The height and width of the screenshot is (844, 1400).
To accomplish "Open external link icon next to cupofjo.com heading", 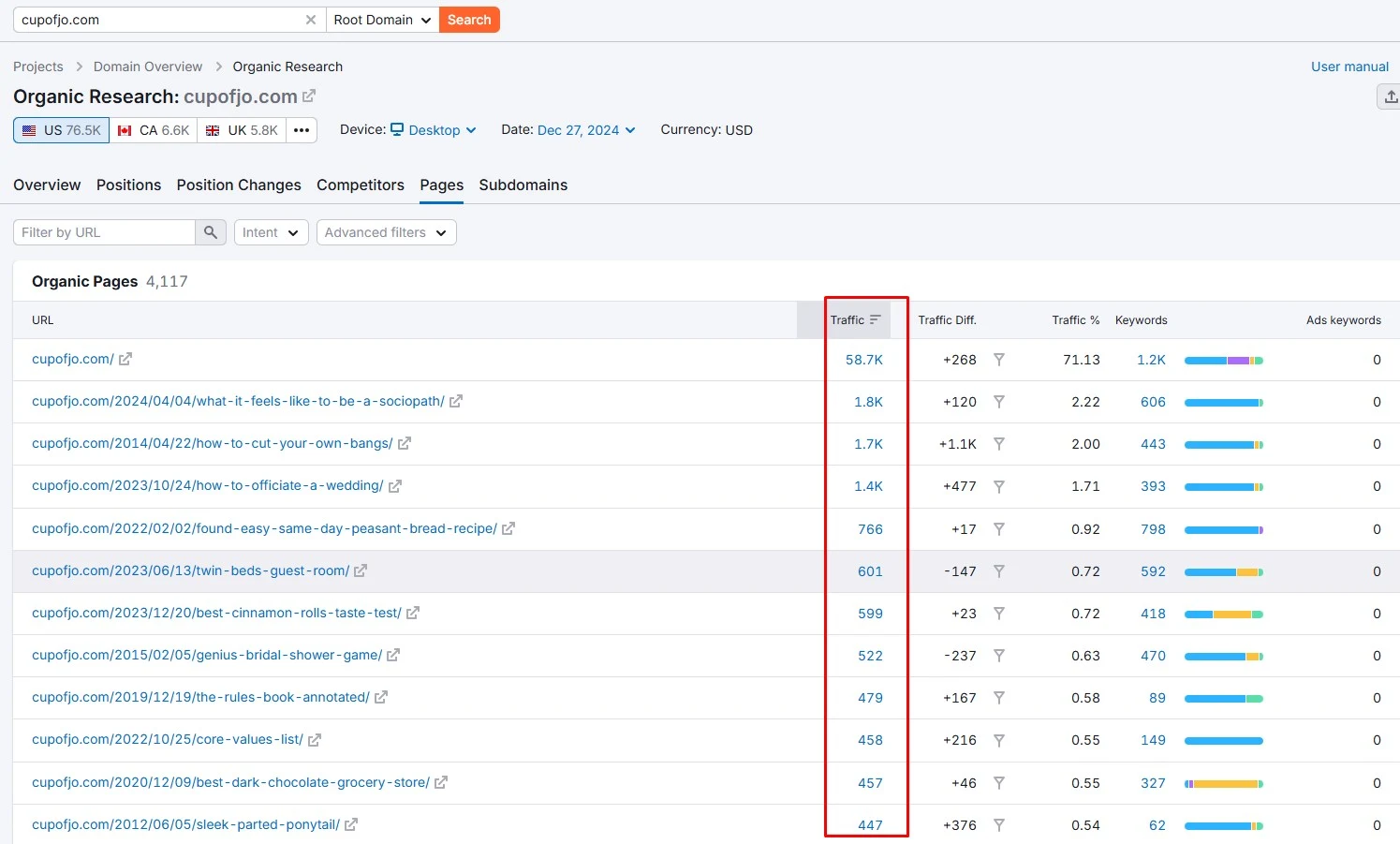I will 309,96.
